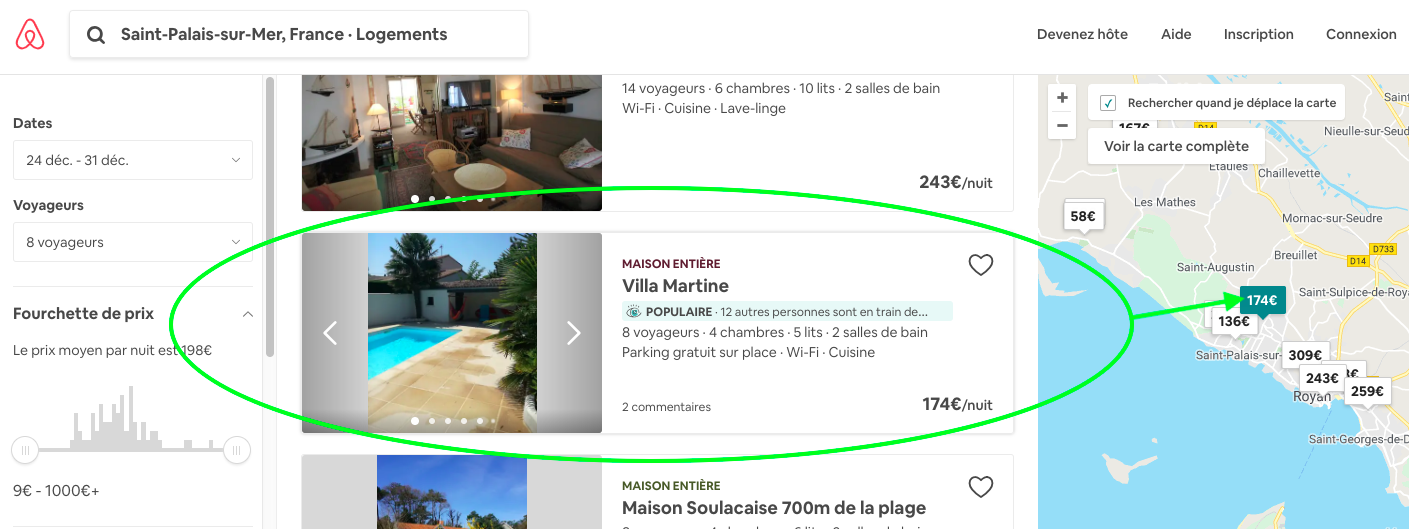Show next photo of Villa Martine
Viewport: 1409px width, 529px height.
point(573,333)
